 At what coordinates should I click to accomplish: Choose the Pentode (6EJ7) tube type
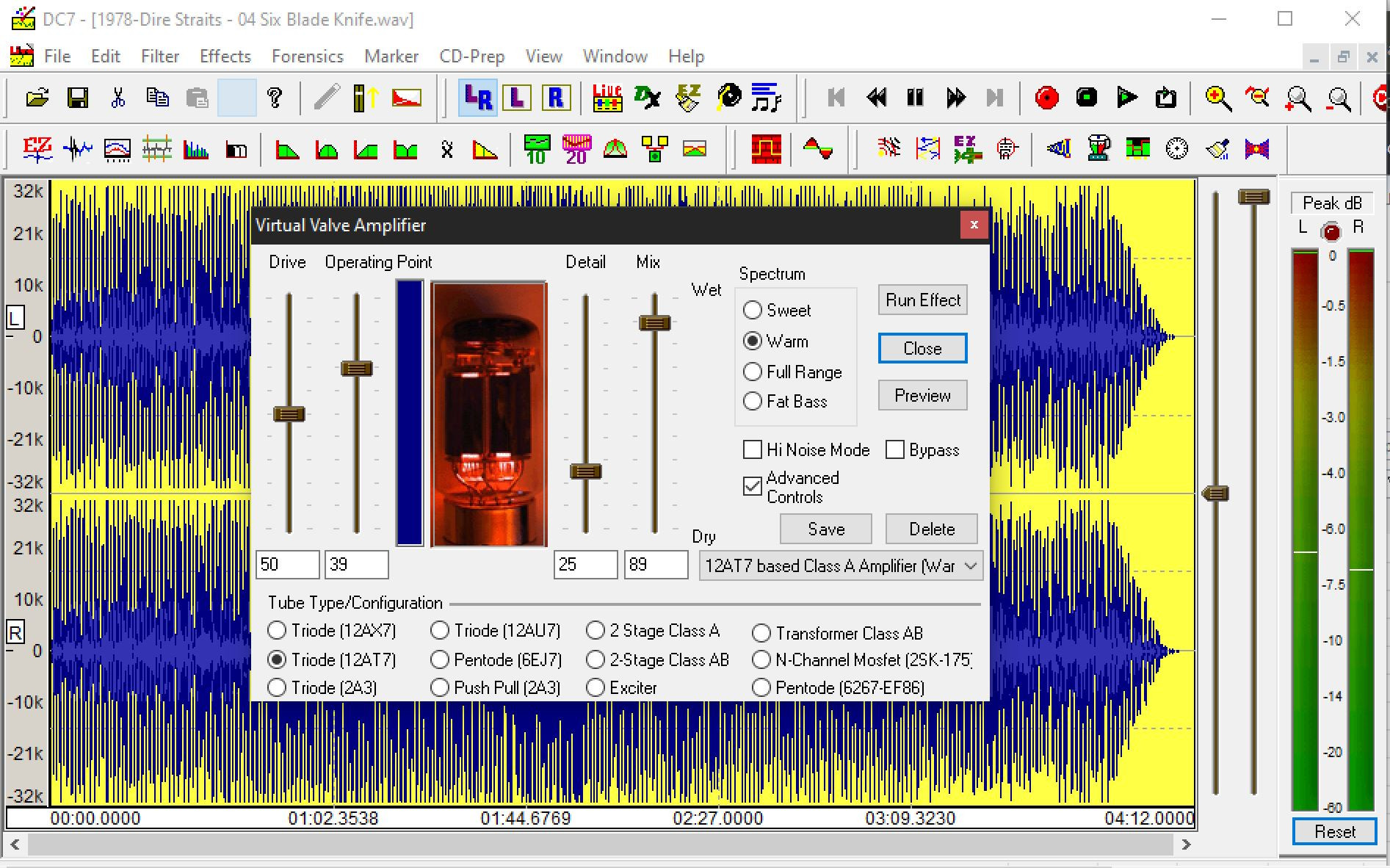440,660
